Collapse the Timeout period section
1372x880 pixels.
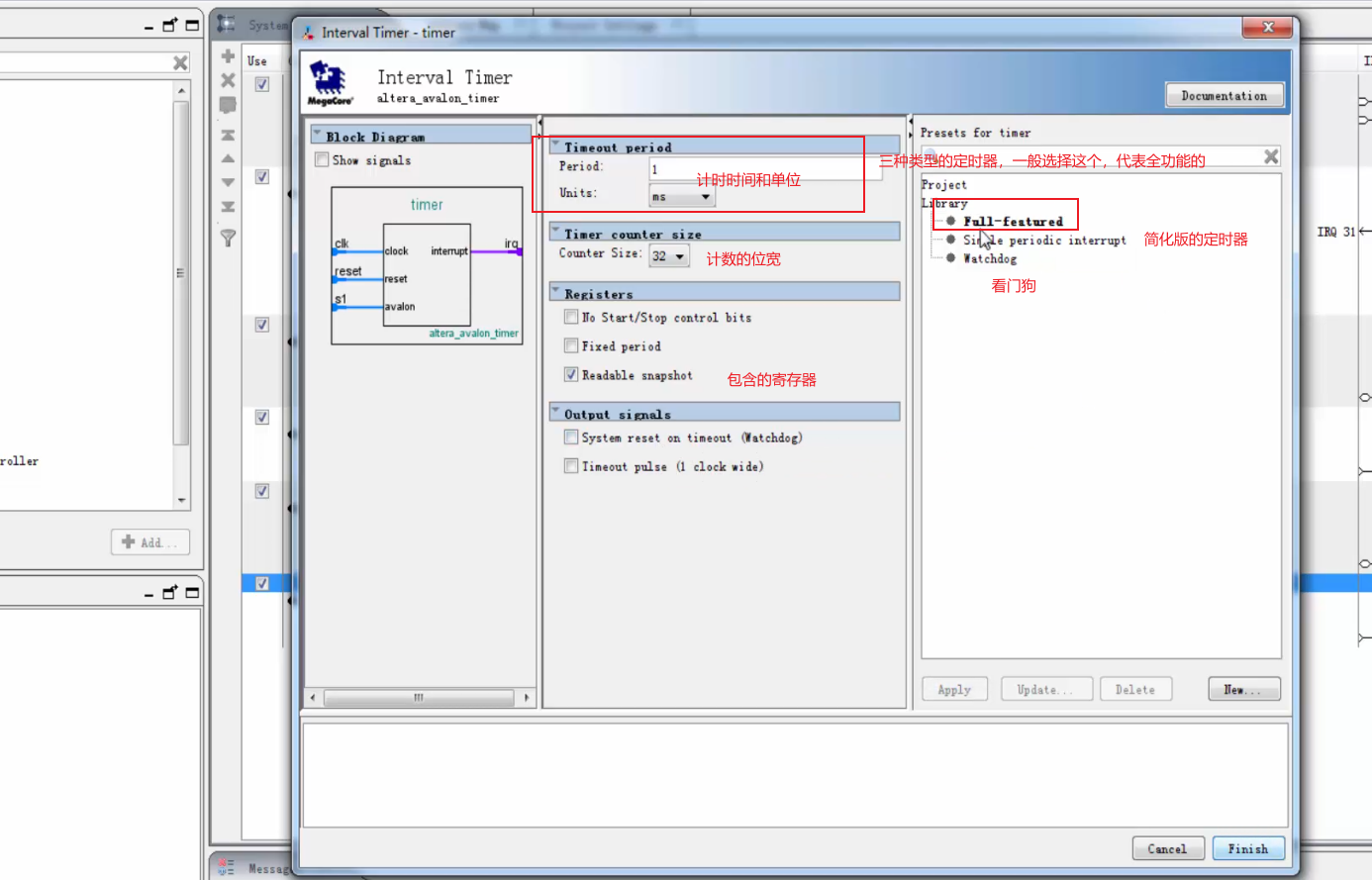click(x=556, y=145)
